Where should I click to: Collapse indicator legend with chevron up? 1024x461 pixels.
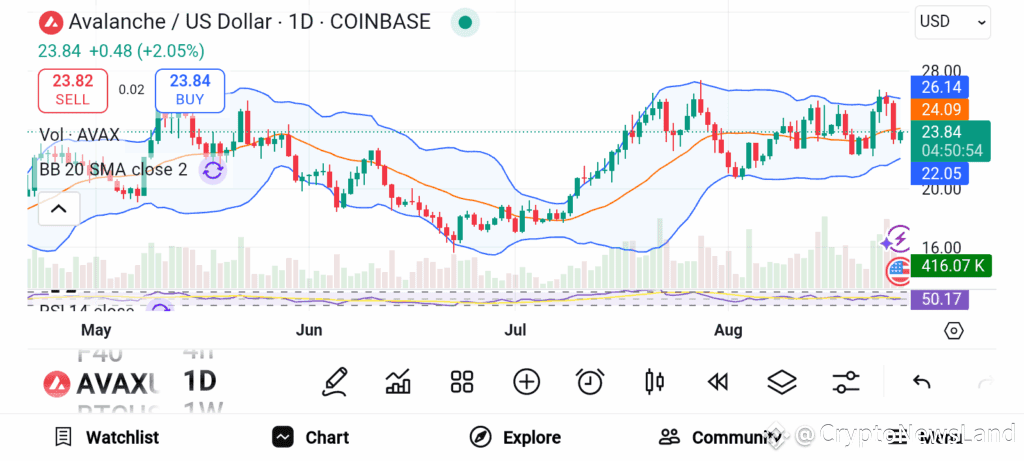[x=59, y=209]
